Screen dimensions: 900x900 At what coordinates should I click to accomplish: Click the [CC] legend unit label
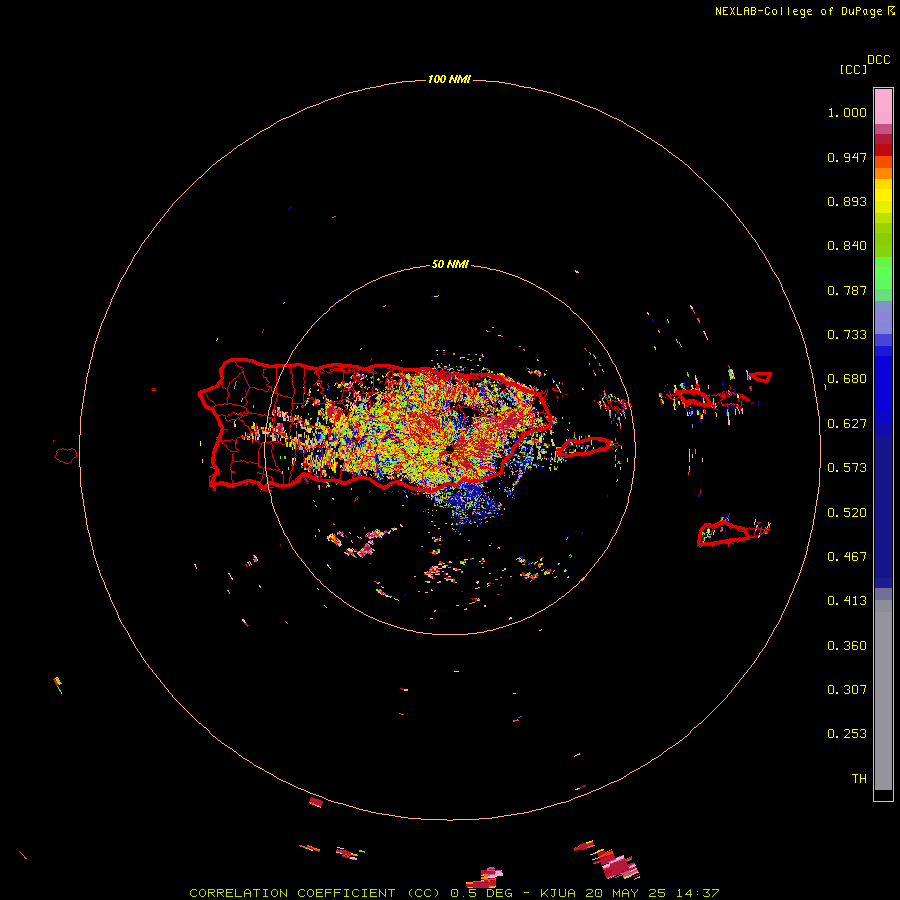tap(853, 69)
